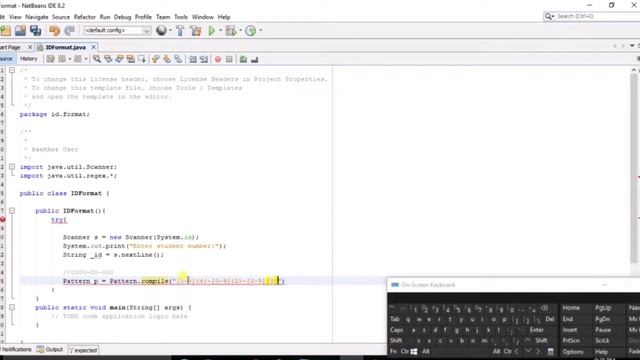The height and width of the screenshot is (360, 640).
Task: Click the Debug Project icon
Action: (231, 31)
